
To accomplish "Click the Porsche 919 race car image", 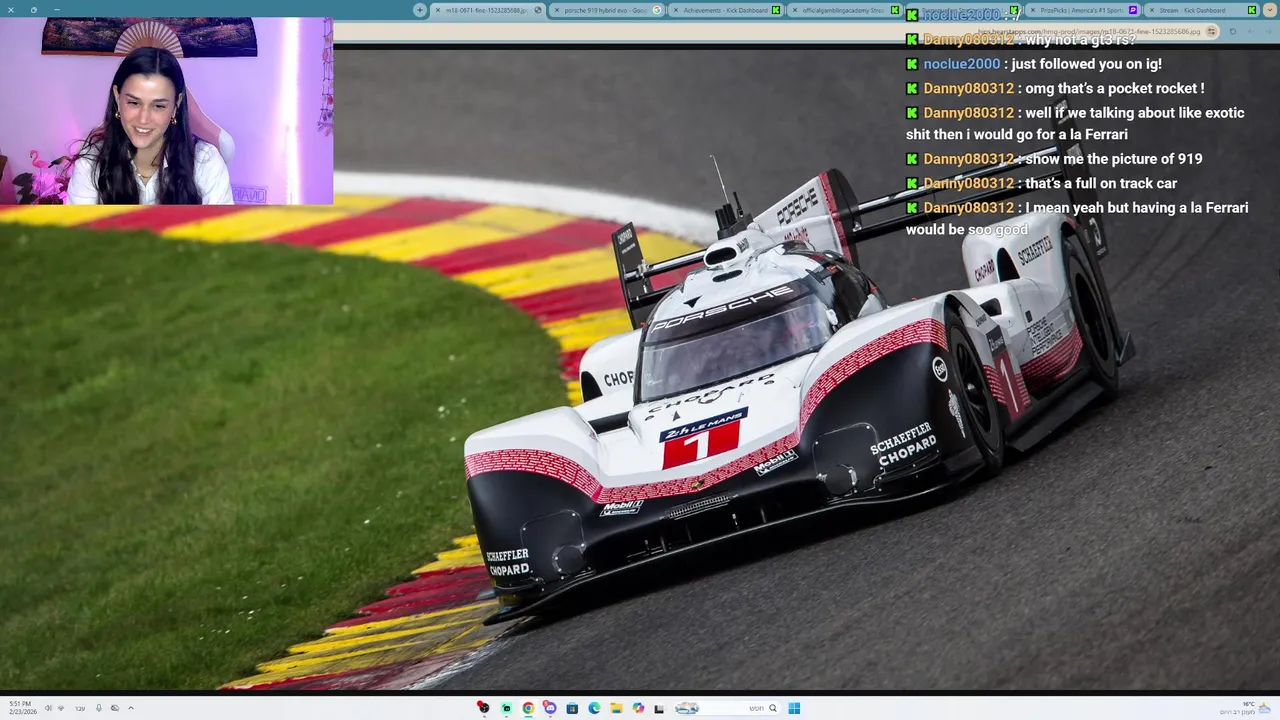I will tap(800, 390).
